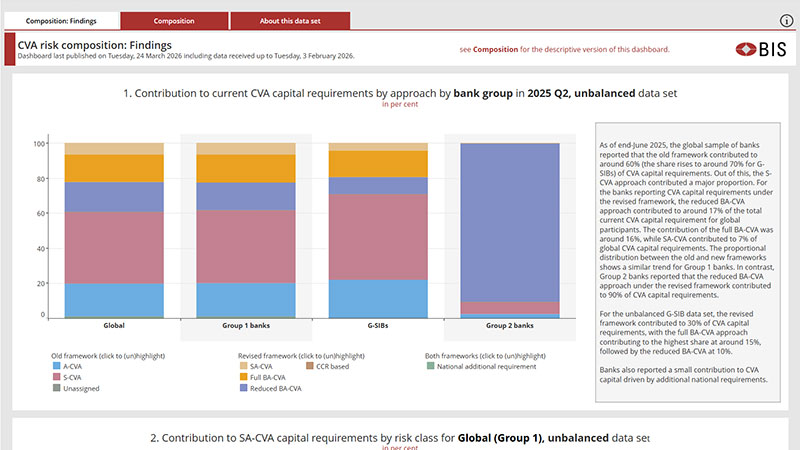This screenshot has width=800, height=450.
Task: Click Group 2 banks' Reduced BA-CVA segment
Action: pos(510,222)
